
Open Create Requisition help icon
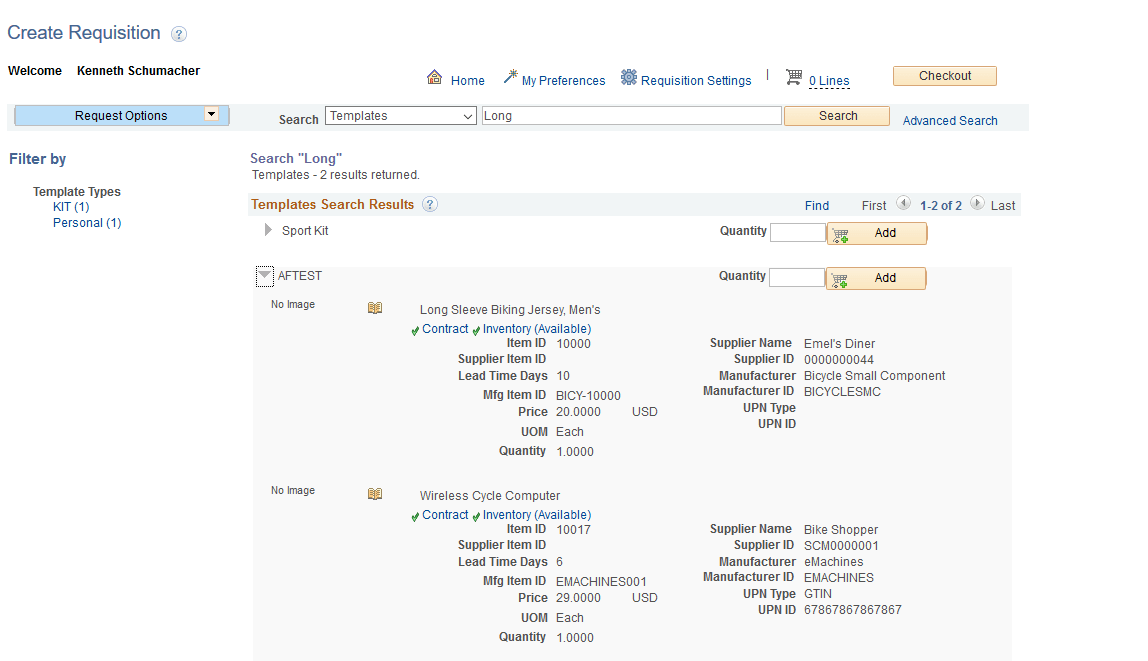(179, 34)
